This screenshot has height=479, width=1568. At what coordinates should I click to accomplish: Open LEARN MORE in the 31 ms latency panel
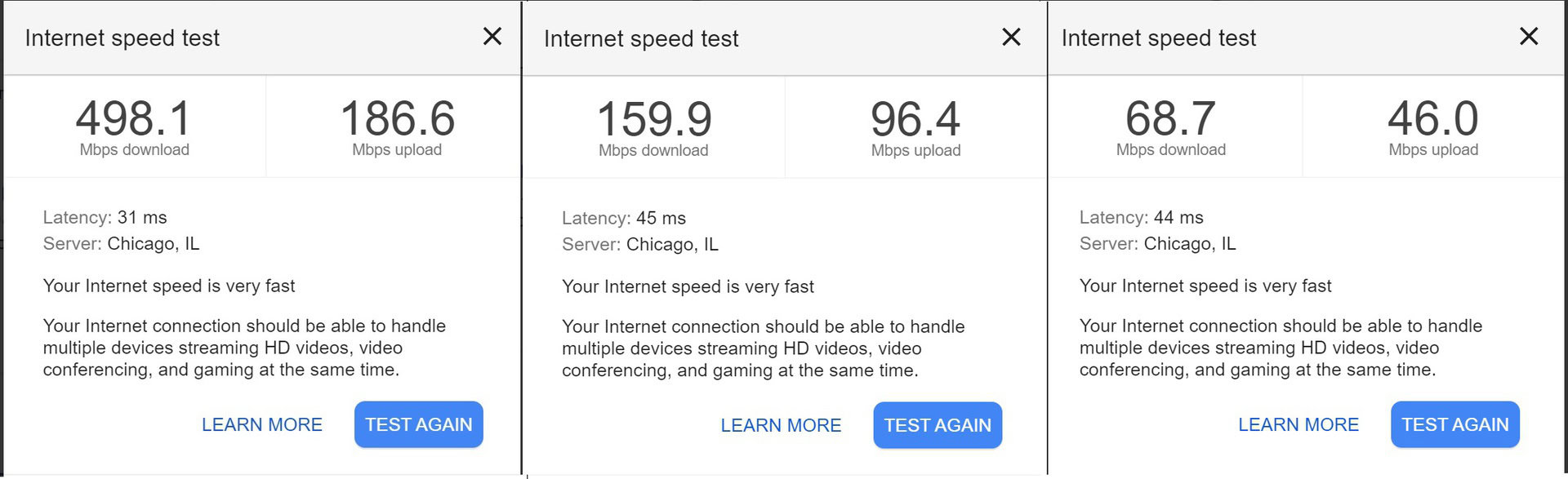pos(261,424)
